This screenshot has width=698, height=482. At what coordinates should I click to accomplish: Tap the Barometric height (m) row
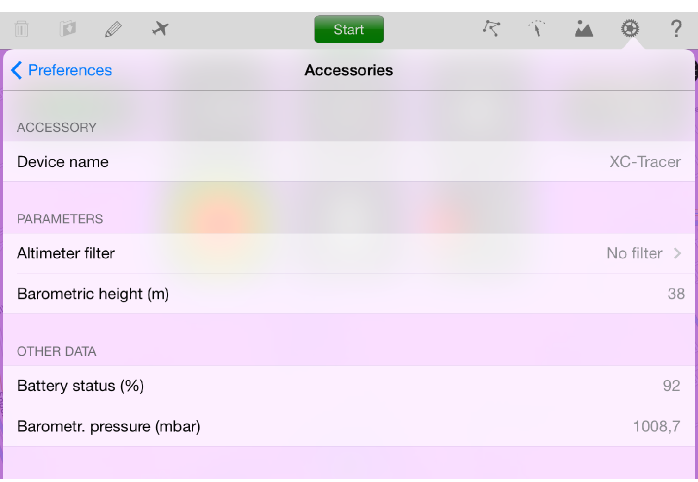tap(349, 294)
